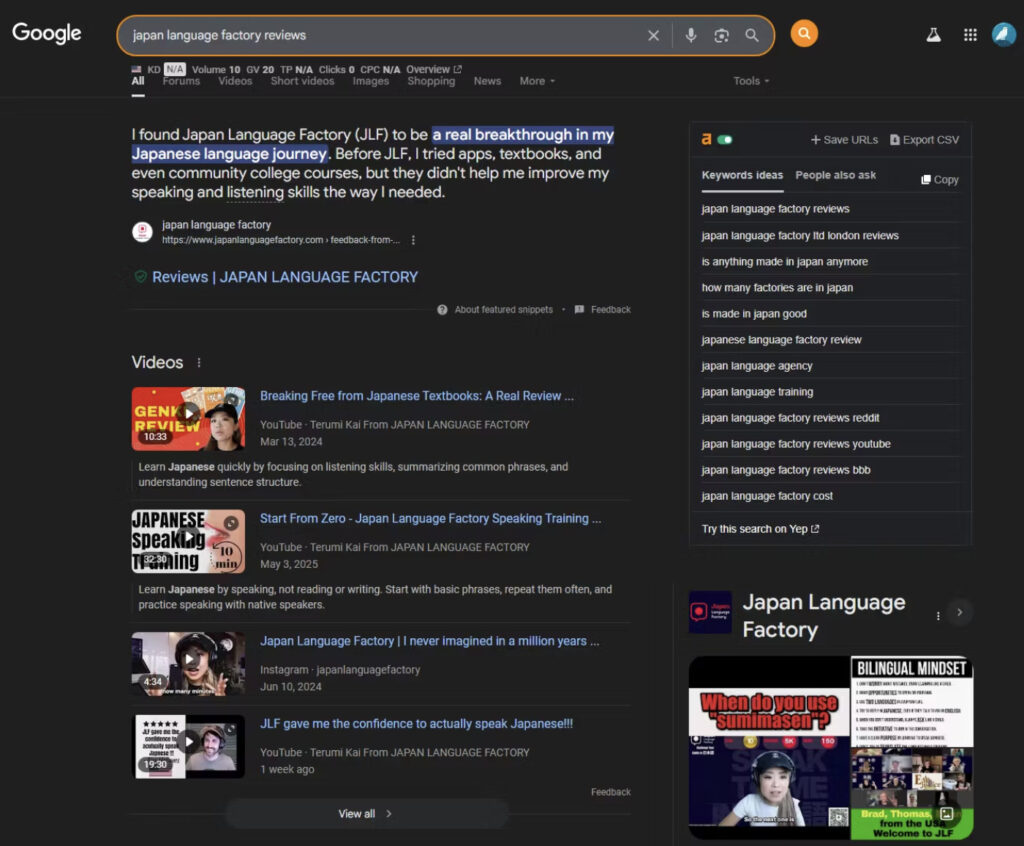Image resolution: width=1024 pixels, height=846 pixels.
Task: Click inside the Google search input field
Action: tap(385, 35)
